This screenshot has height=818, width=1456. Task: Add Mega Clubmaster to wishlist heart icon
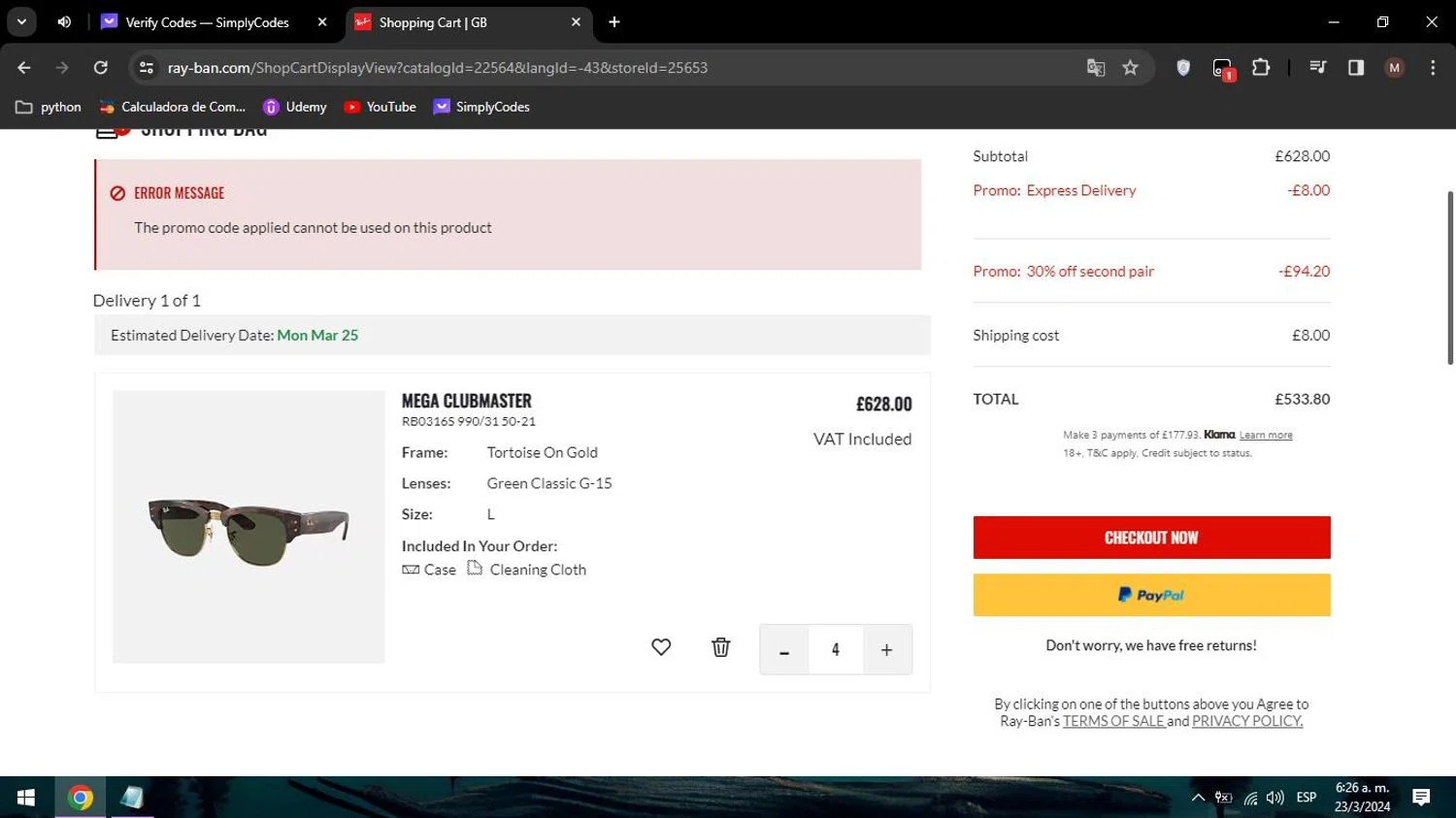tap(661, 647)
